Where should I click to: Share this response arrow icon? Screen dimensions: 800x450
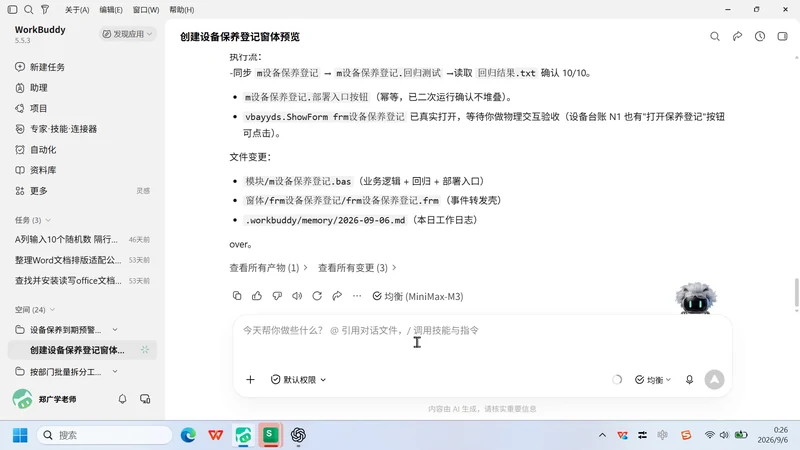[x=337, y=296]
